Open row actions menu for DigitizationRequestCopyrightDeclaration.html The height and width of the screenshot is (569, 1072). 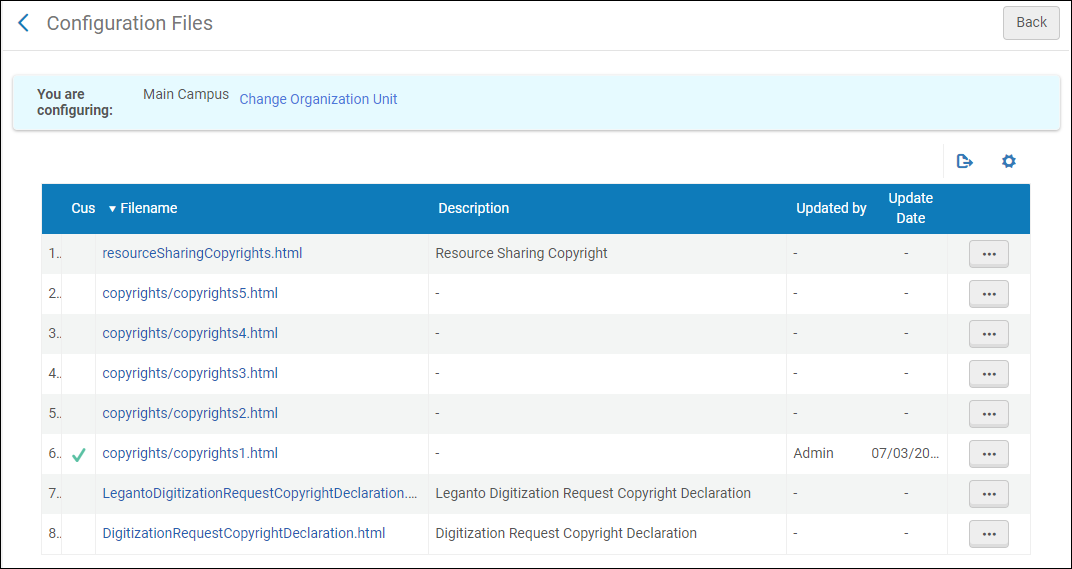(989, 534)
